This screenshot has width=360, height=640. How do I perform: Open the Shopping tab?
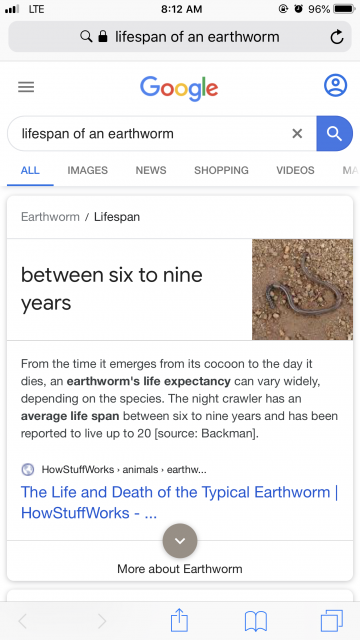pos(221,170)
